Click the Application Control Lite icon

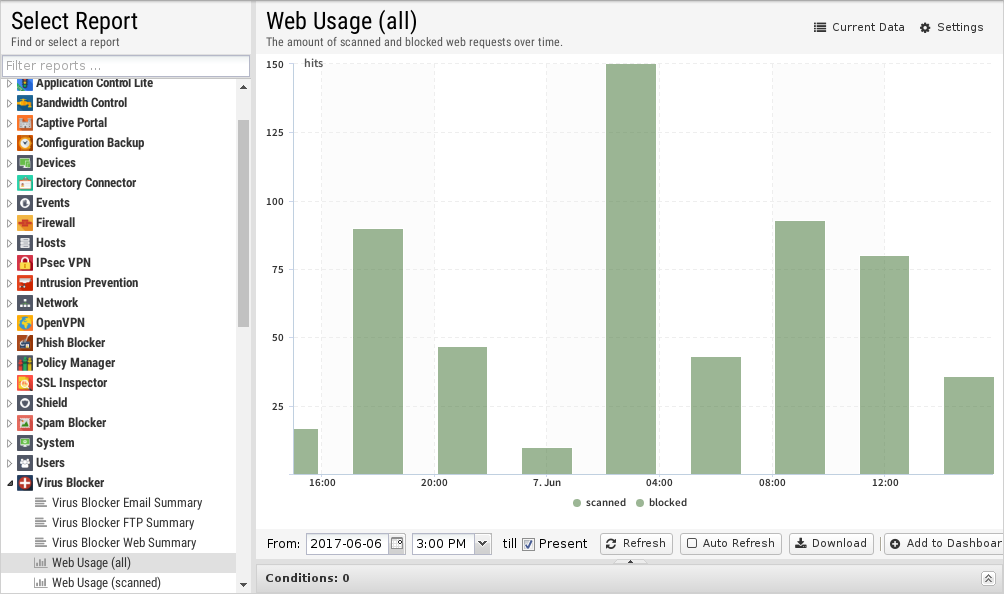click(24, 84)
